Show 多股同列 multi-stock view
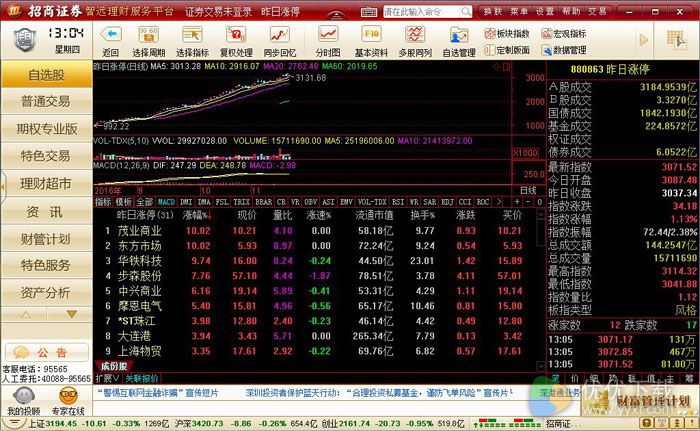This screenshot has width=700, height=431. (x=415, y=41)
